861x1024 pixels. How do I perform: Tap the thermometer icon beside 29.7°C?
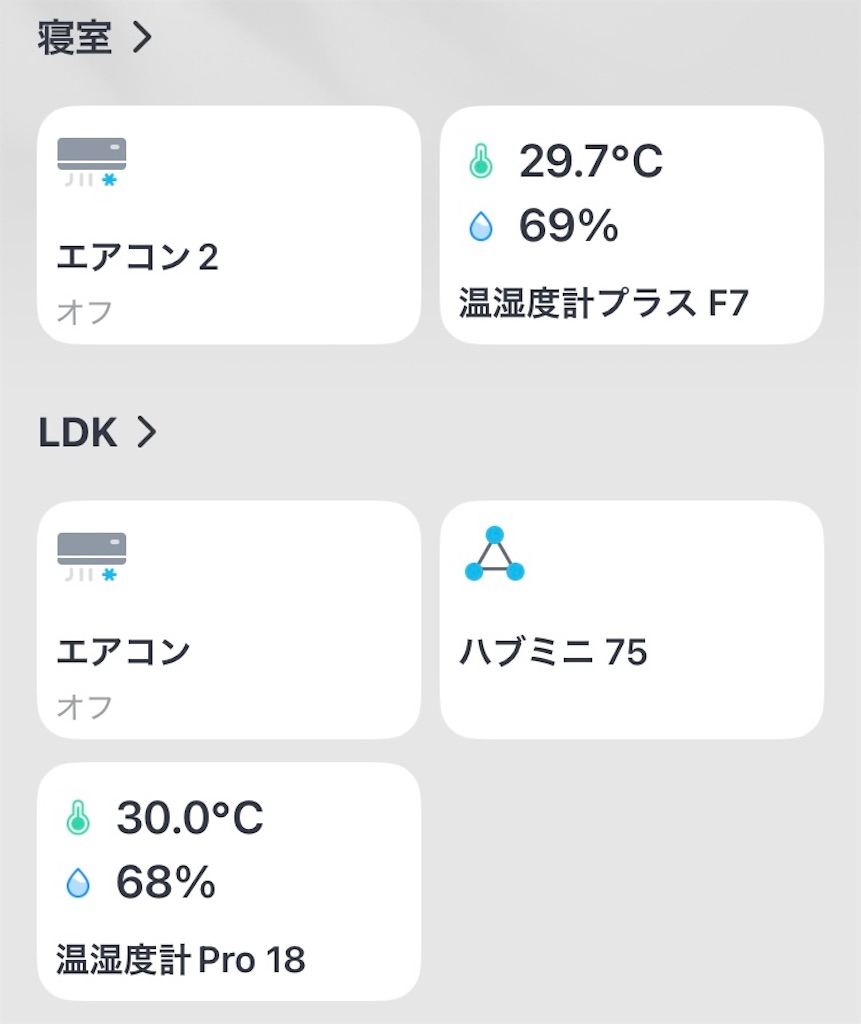pos(481,161)
